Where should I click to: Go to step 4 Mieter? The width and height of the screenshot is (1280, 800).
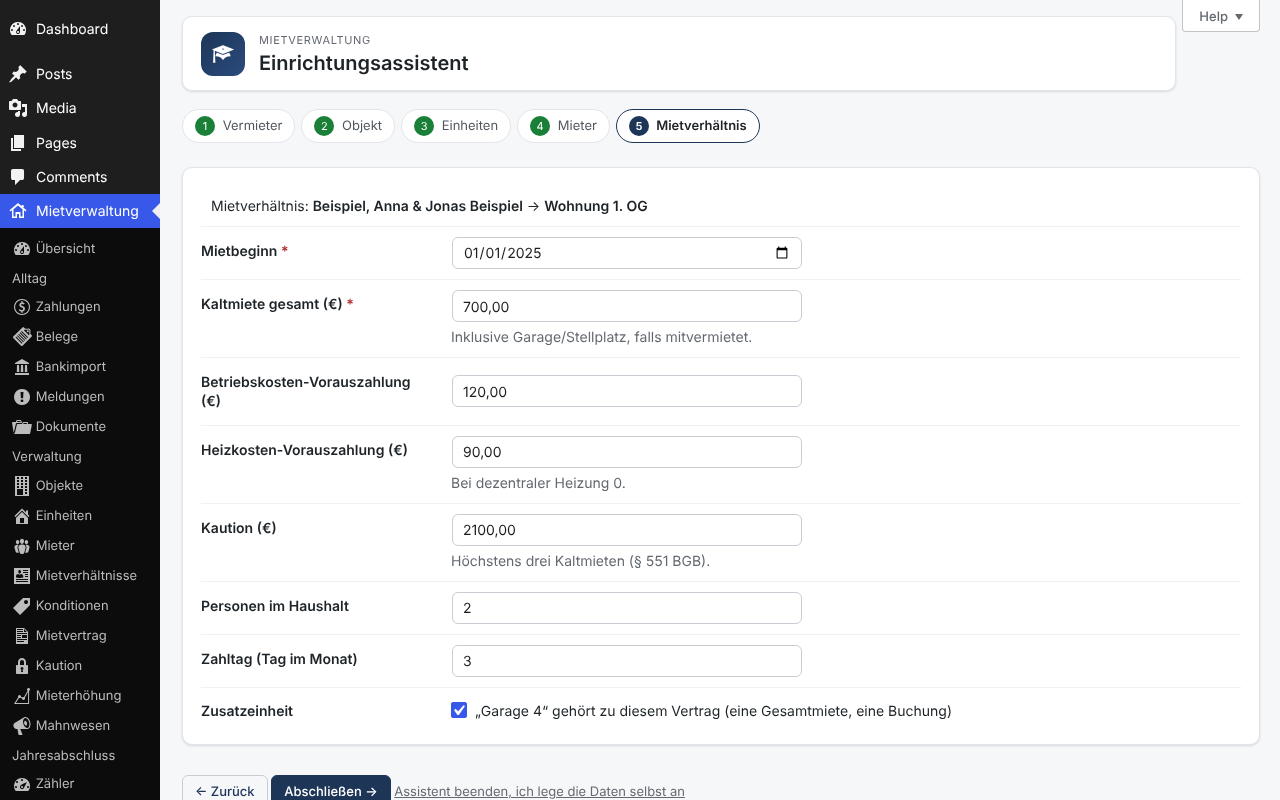(x=563, y=126)
